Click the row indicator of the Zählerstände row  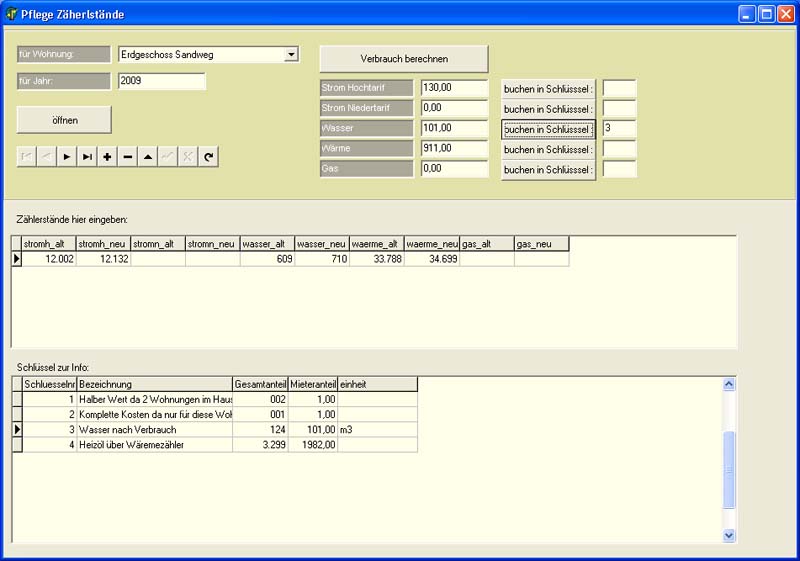[16, 259]
